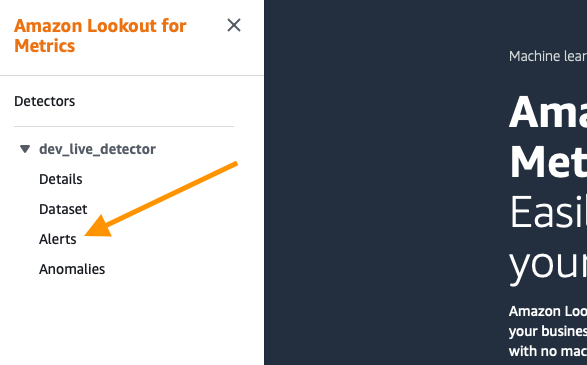This screenshot has width=587, height=365.
Task: Close the navigation panel with the X icon
Action: (234, 25)
